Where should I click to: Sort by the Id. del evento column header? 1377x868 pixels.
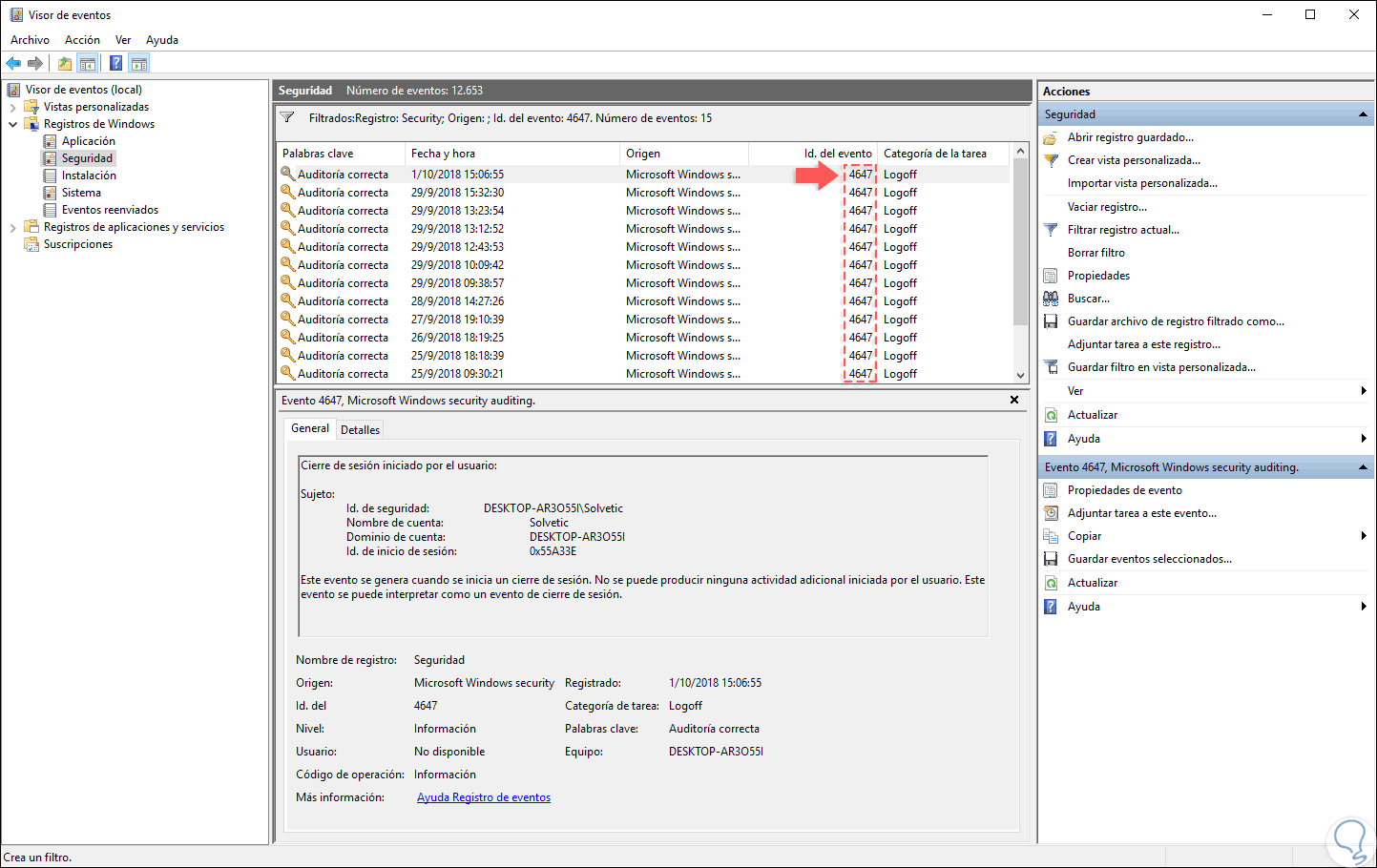[x=813, y=154]
